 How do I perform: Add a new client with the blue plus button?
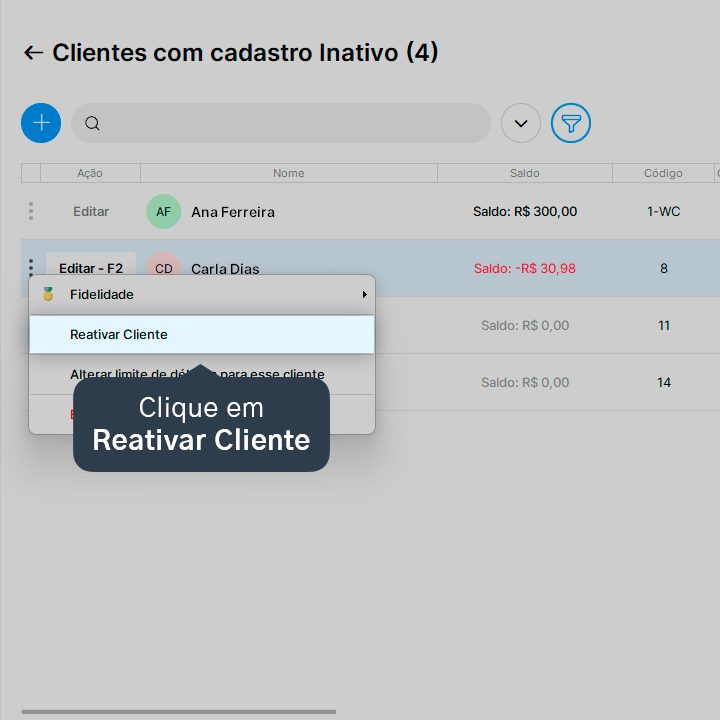(41, 123)
